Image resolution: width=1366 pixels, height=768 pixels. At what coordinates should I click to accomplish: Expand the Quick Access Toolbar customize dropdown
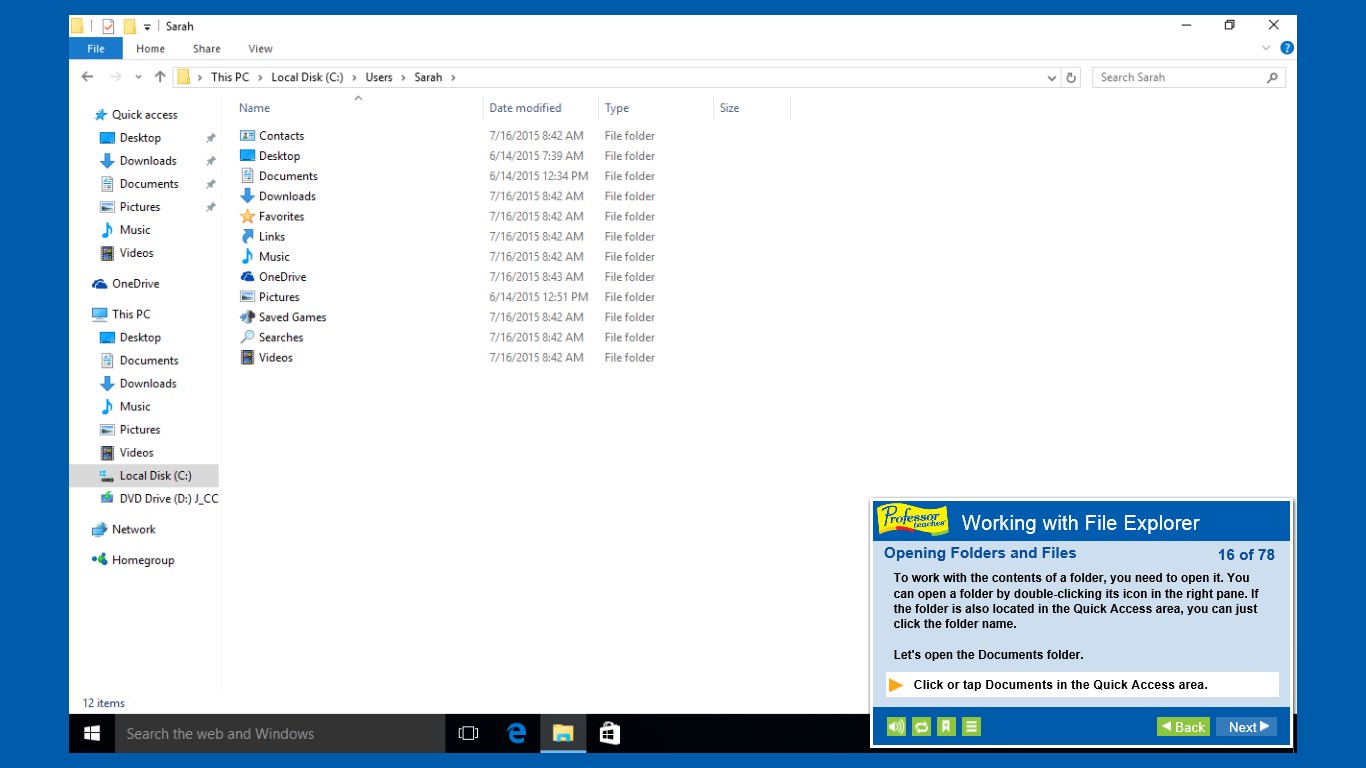click(147, 27)
